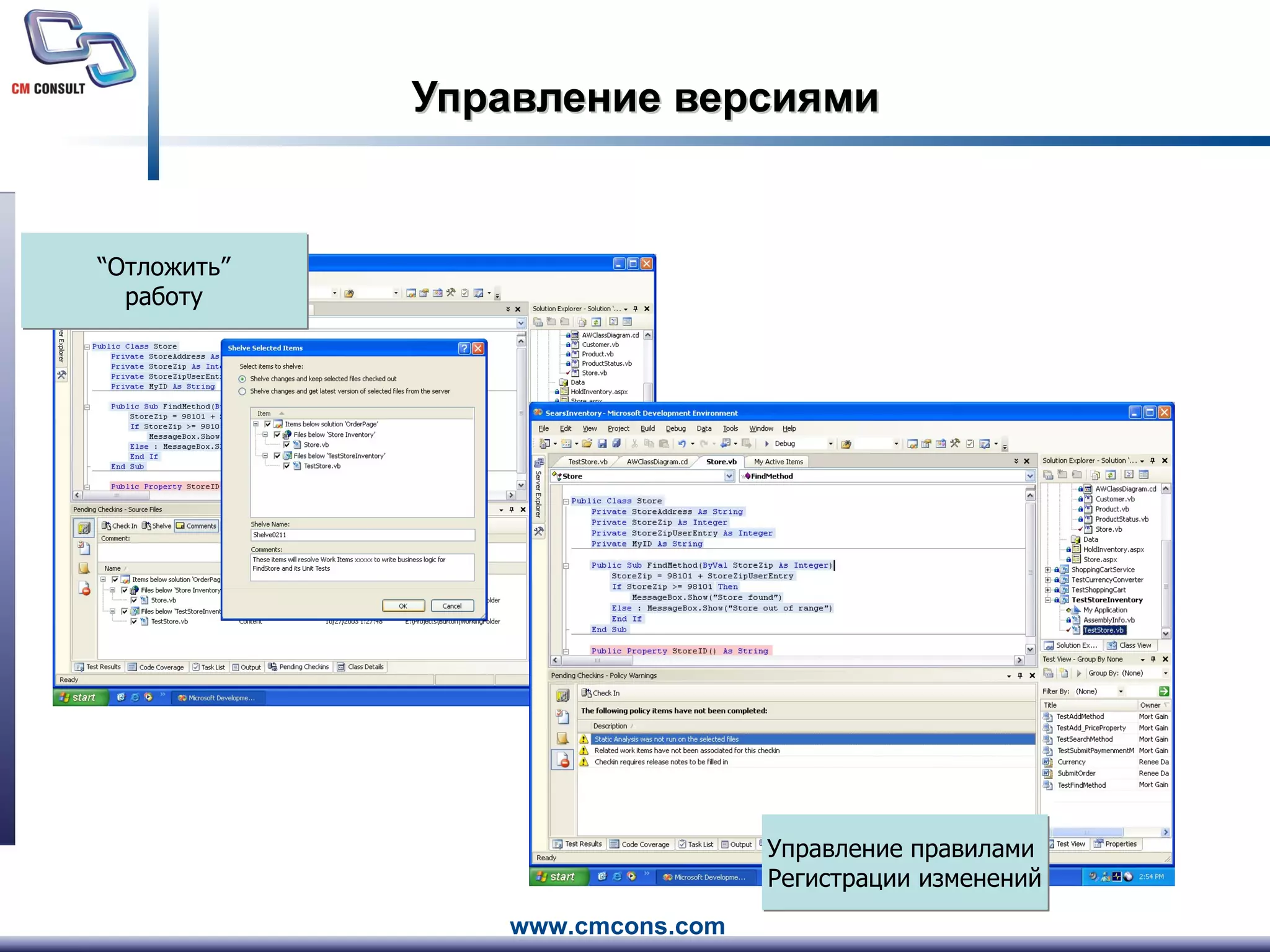The height and width of the screenshot is (952, 1270).
Task: Click Properties icon in front Solution Explorer toolbar
Action: [x=1143, y=475]
